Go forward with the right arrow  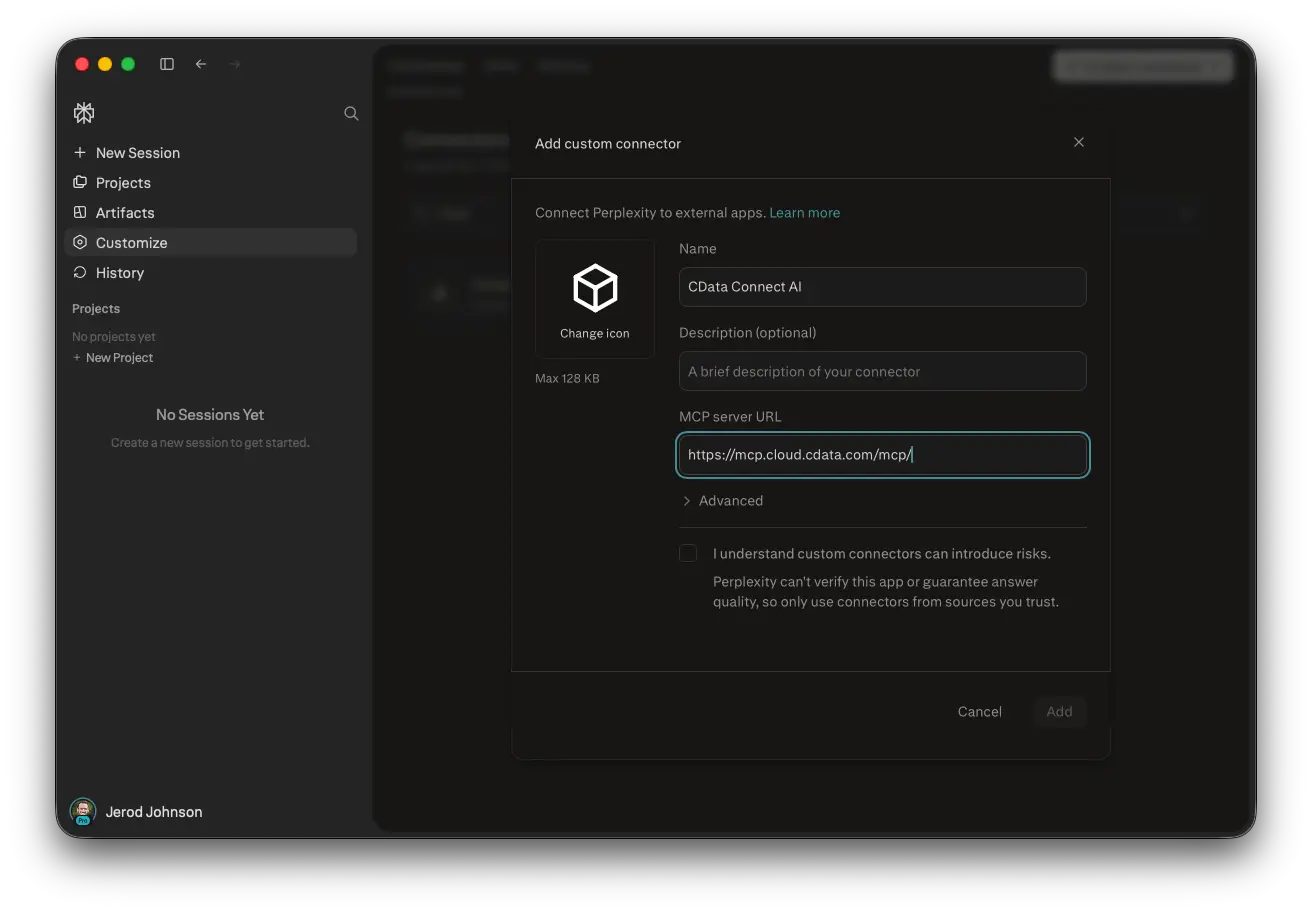click(x=235, y=64)
